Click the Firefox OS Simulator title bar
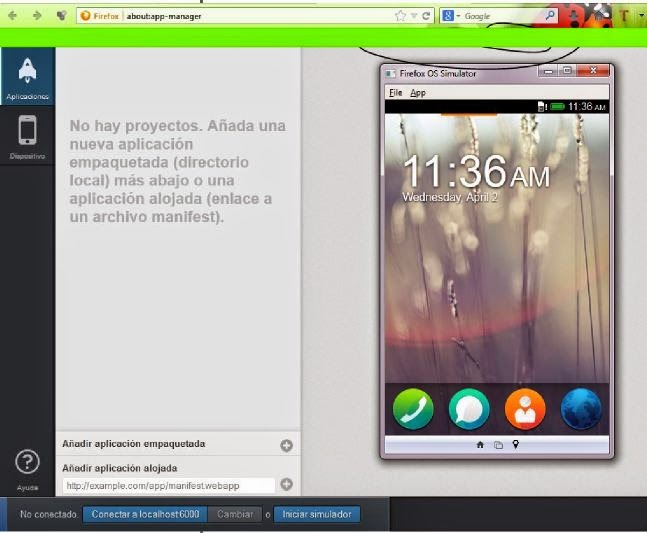This screenshot has width=647, height=533. coord(460,73)
